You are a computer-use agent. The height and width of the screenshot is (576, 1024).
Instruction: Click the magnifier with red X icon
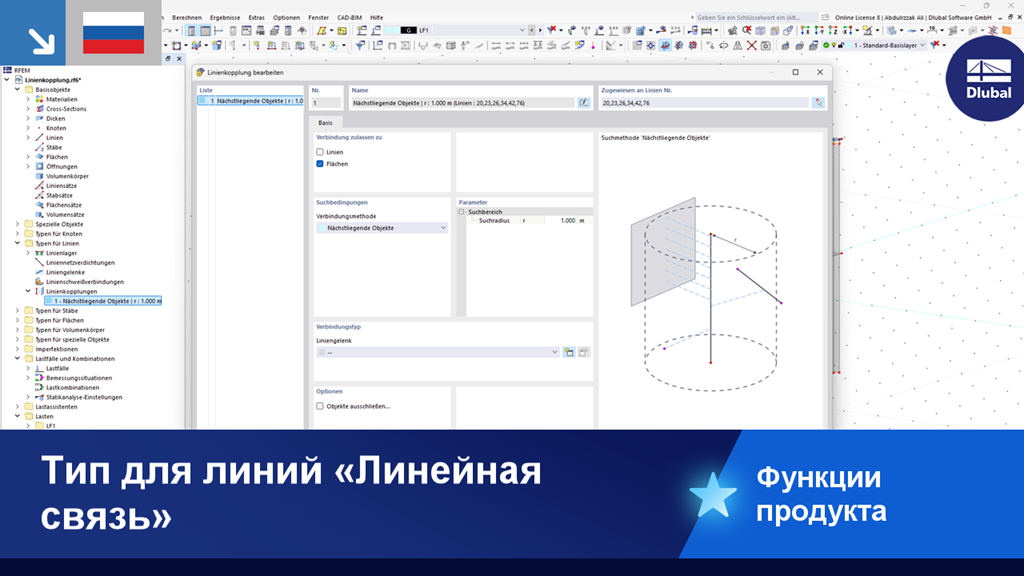[x=746, y=30]
